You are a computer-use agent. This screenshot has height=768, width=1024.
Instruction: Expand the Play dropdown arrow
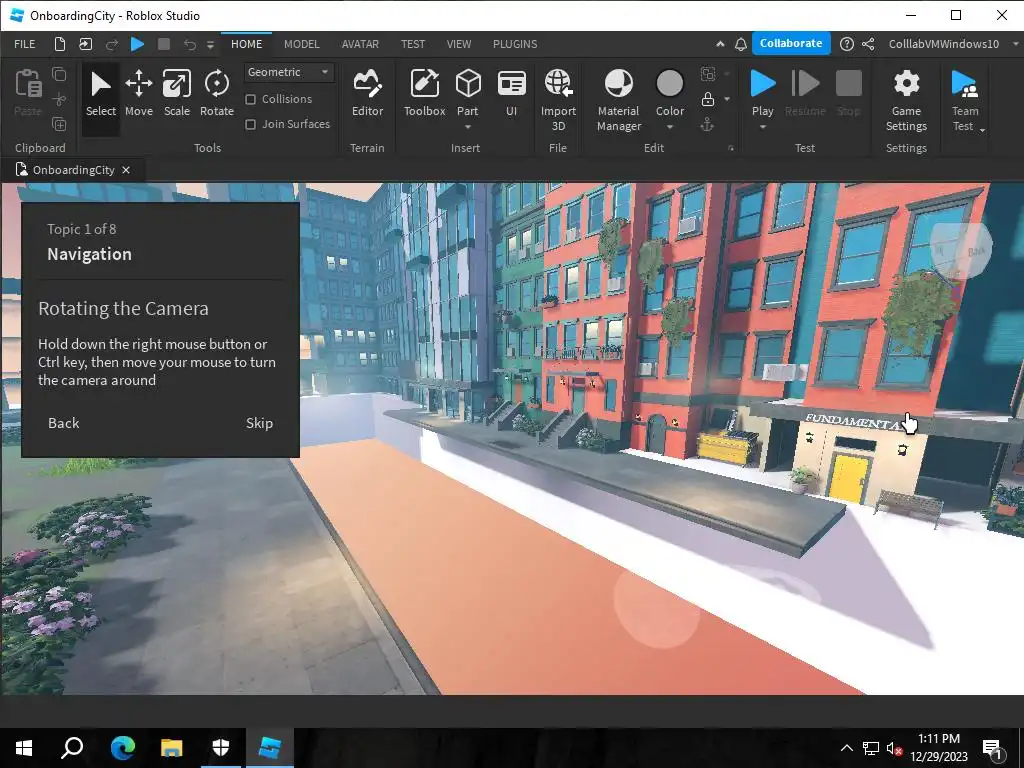point(762,127)
